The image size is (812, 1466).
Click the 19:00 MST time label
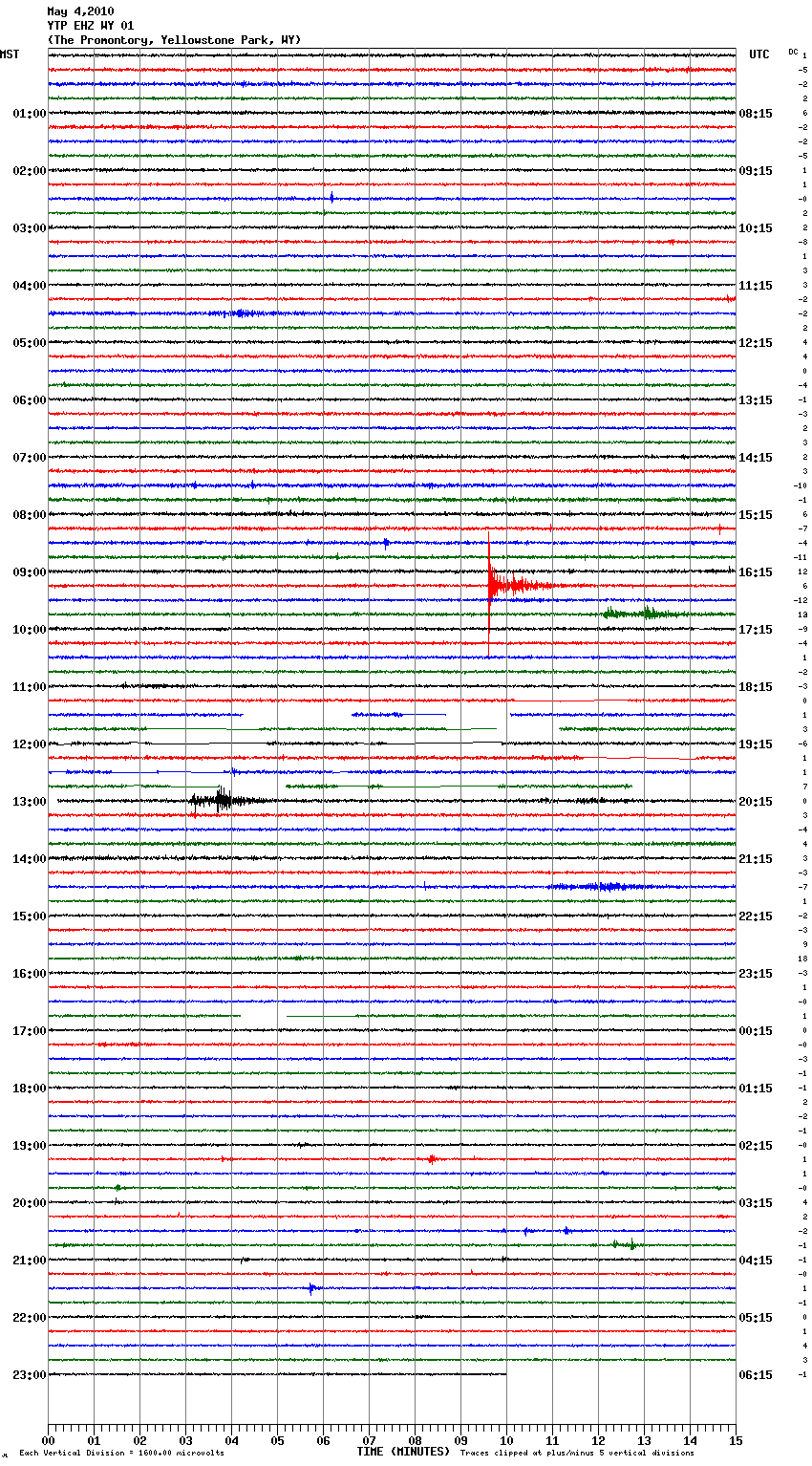tap(30, 1146)
